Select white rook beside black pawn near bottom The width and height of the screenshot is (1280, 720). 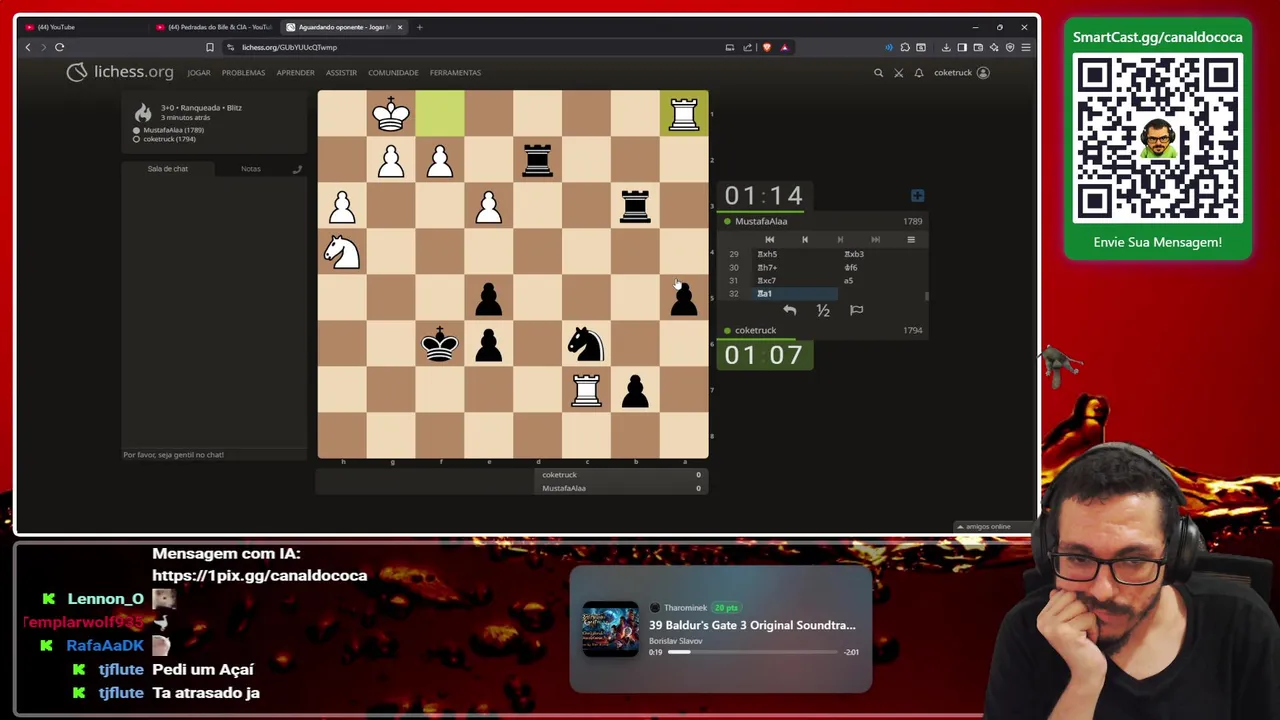point(586,391)
